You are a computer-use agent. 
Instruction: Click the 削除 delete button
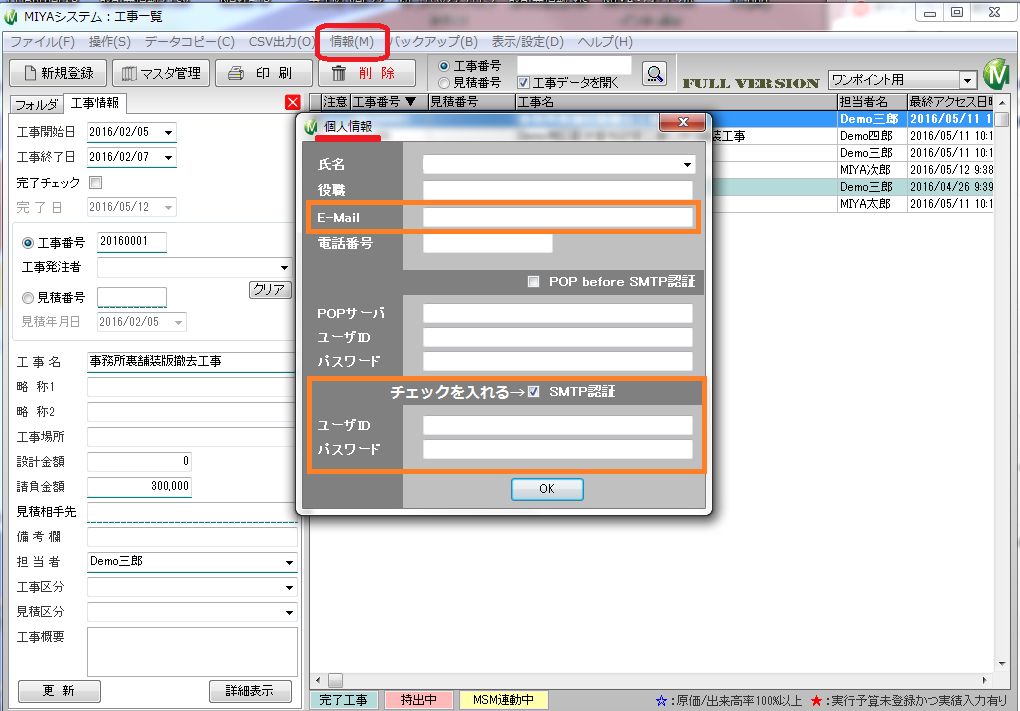[x=366, y=73]
